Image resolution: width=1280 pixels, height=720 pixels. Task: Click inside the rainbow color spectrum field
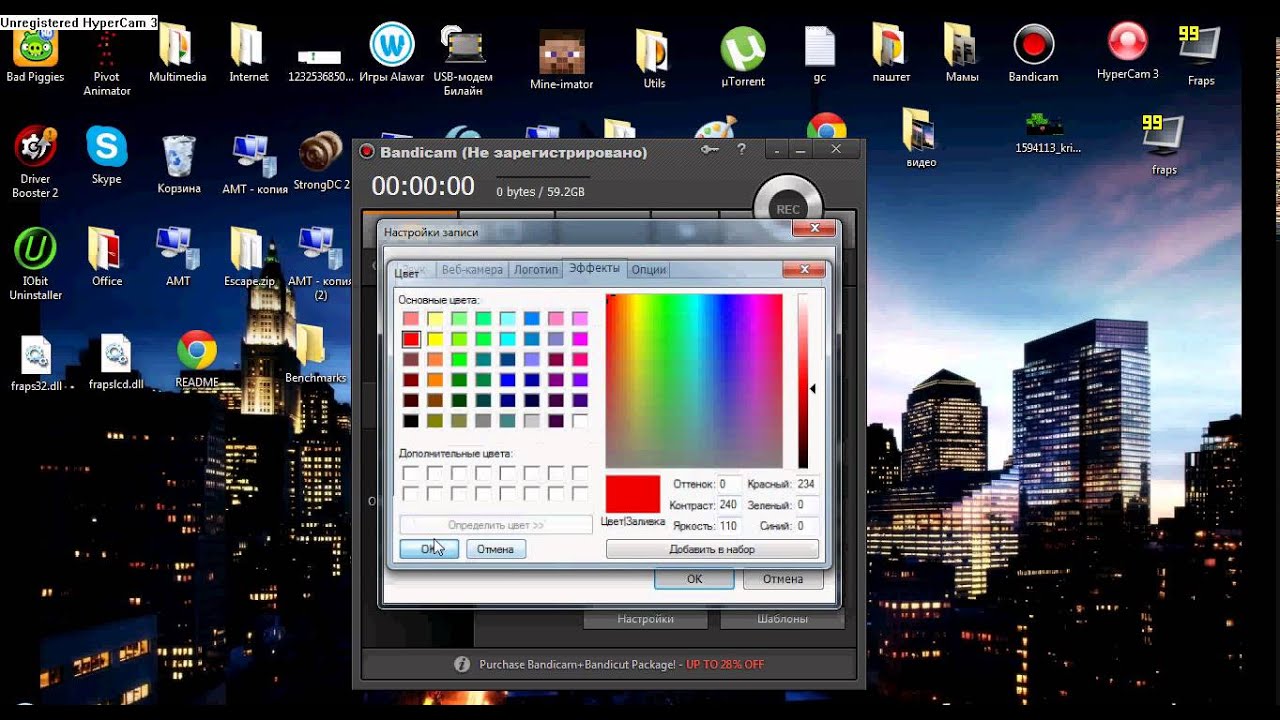[694, 381]
